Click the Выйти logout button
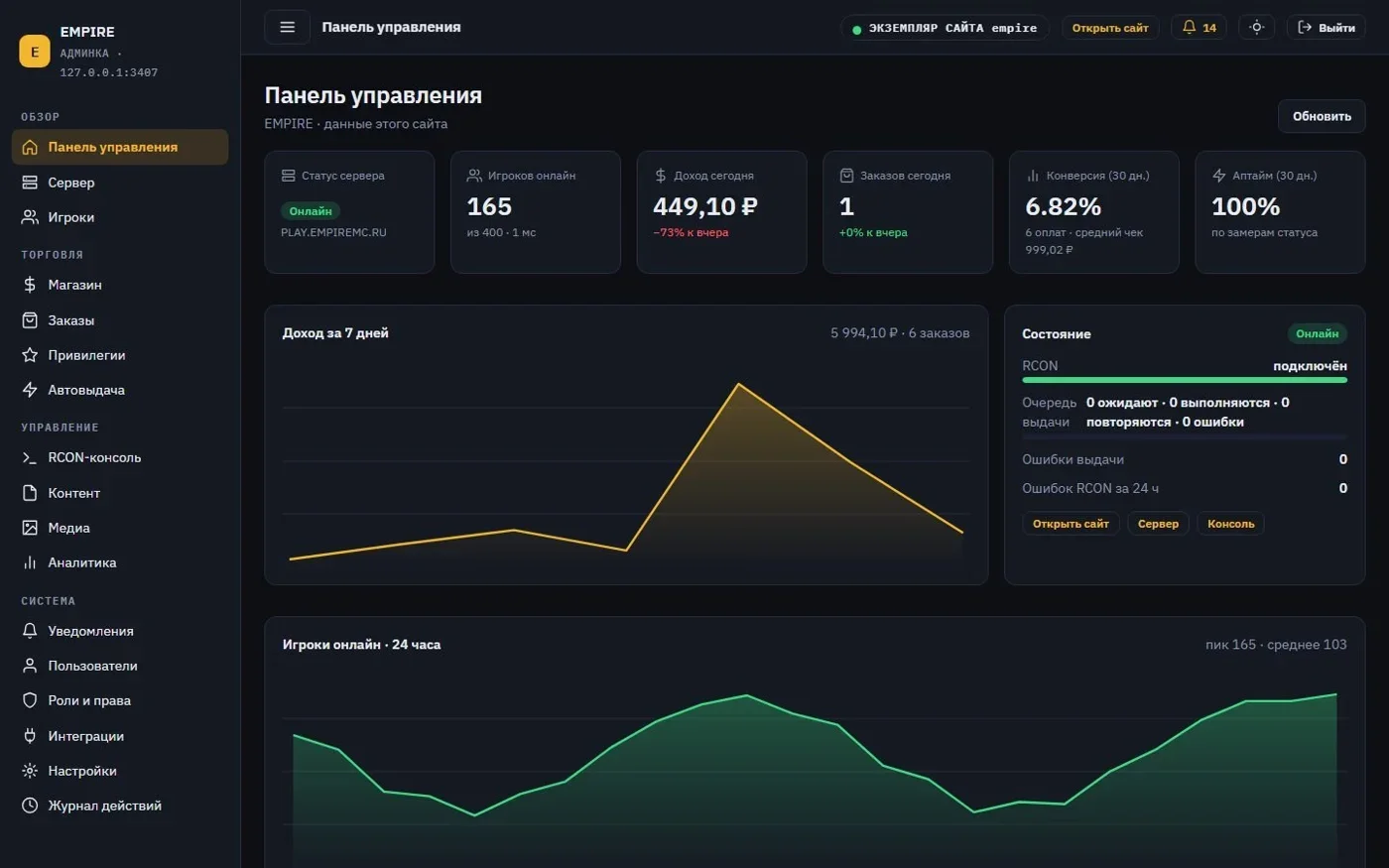Screen dimensions: 1389x868 [1326, 28]
